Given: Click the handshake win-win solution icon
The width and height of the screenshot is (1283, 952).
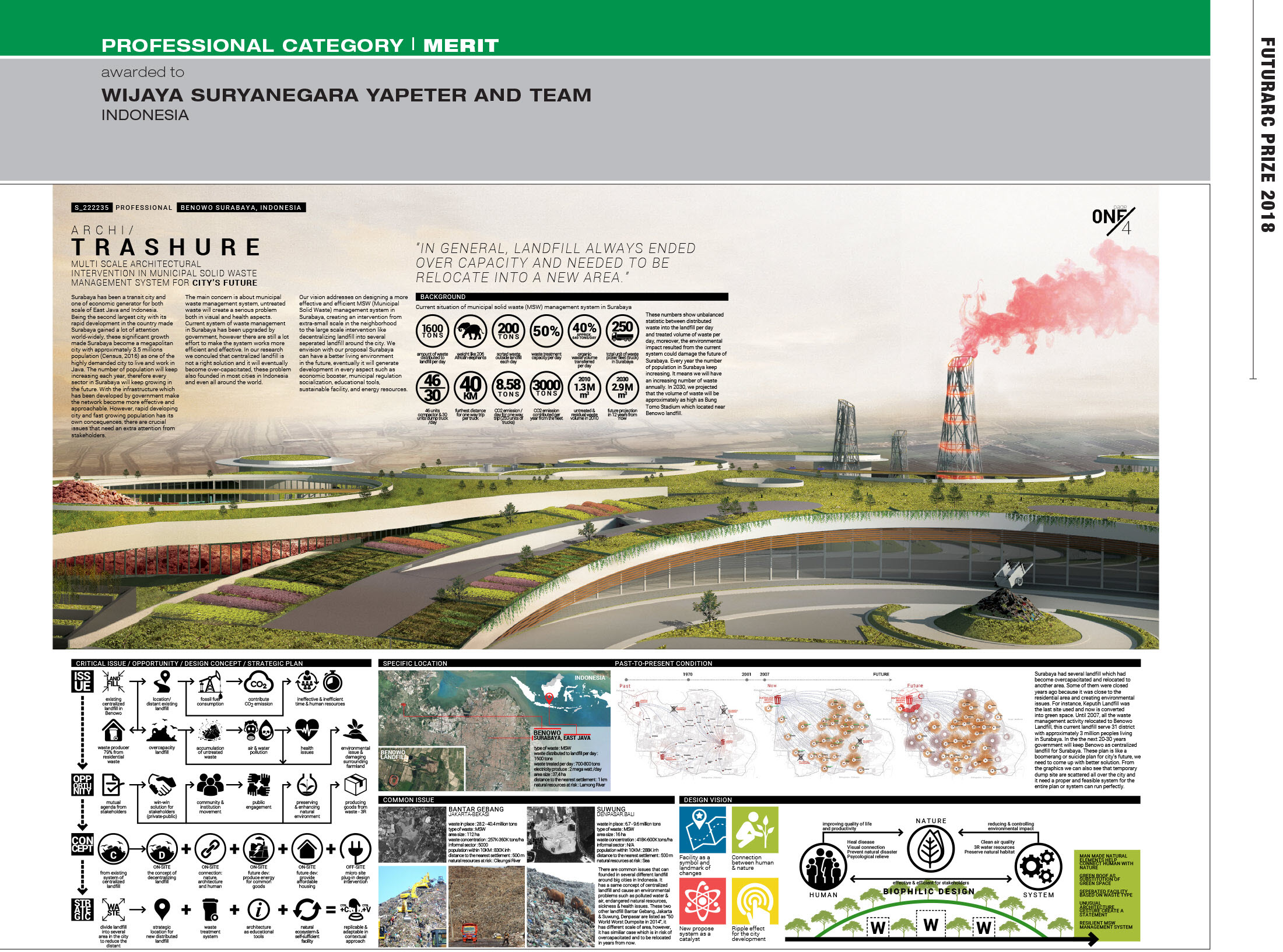Looking at the screenshot, I should click(162, 785).
